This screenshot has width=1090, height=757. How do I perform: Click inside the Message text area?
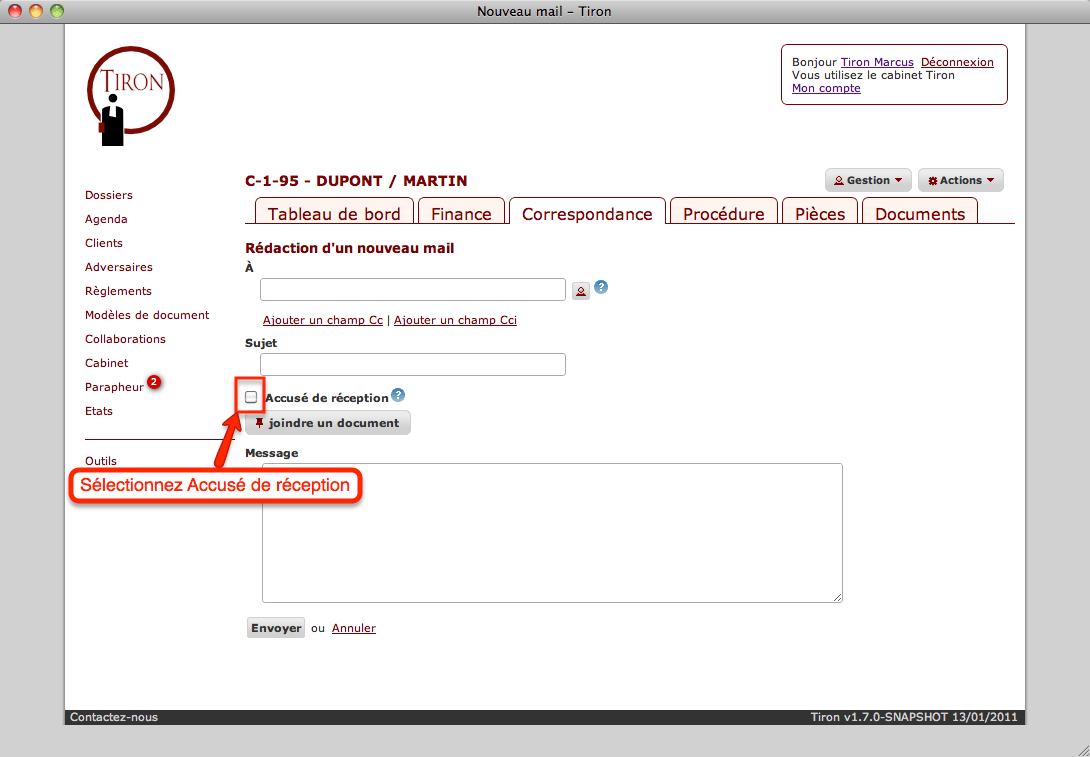pos(551,532)
